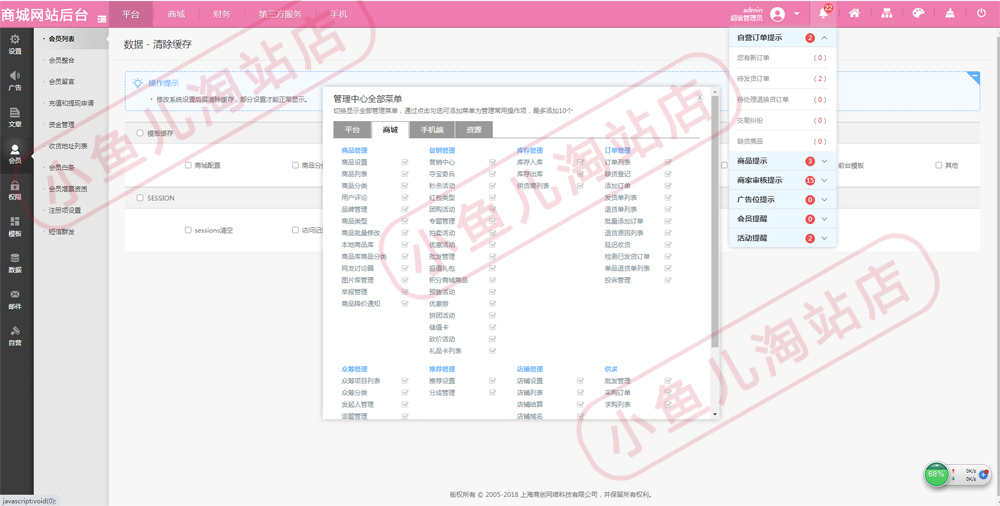Expand 商家审核提示 notification group
1000x506 pixels.
(824, 181)
